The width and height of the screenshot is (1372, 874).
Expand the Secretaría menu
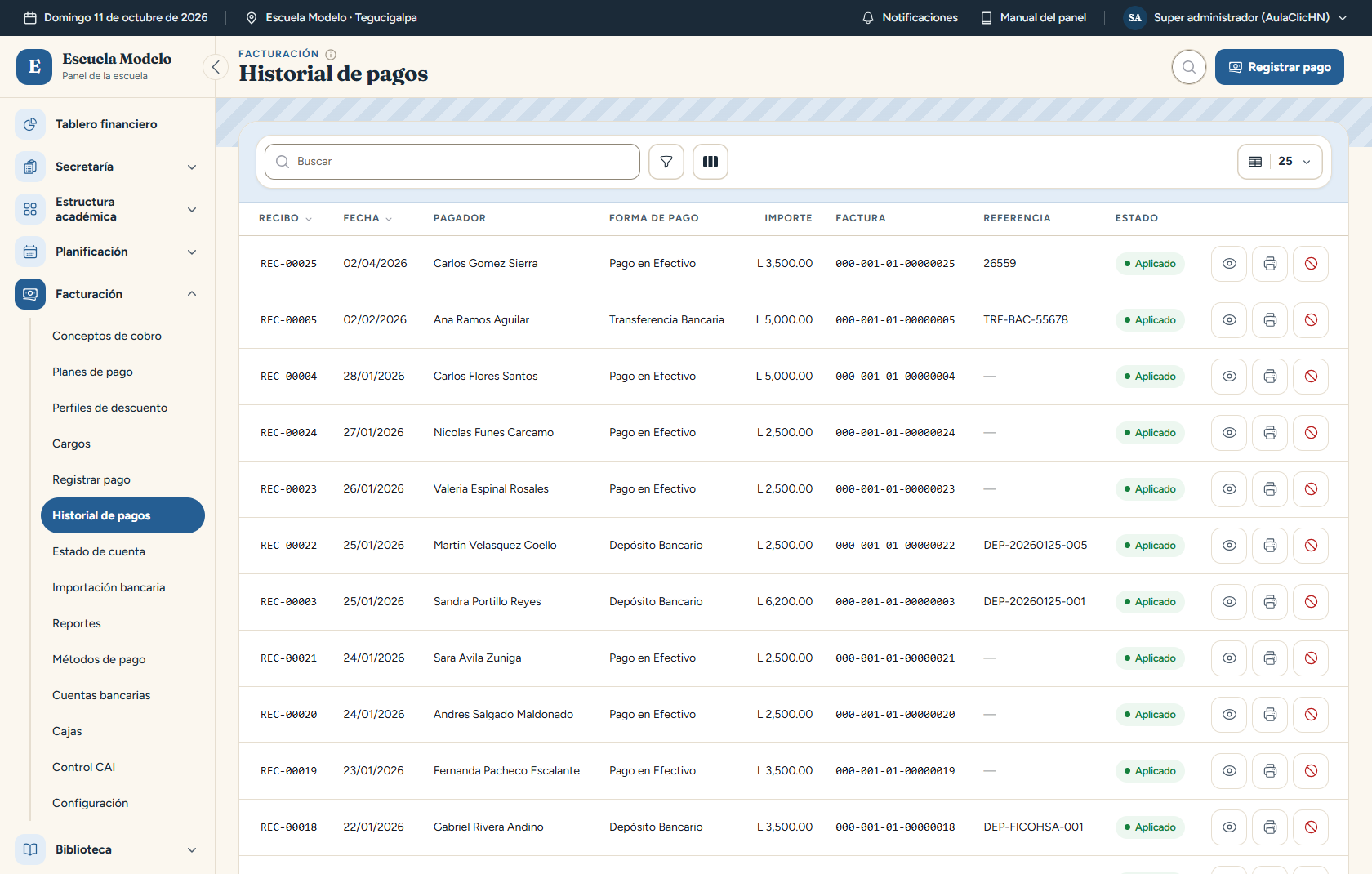click(x=108, y=167)
